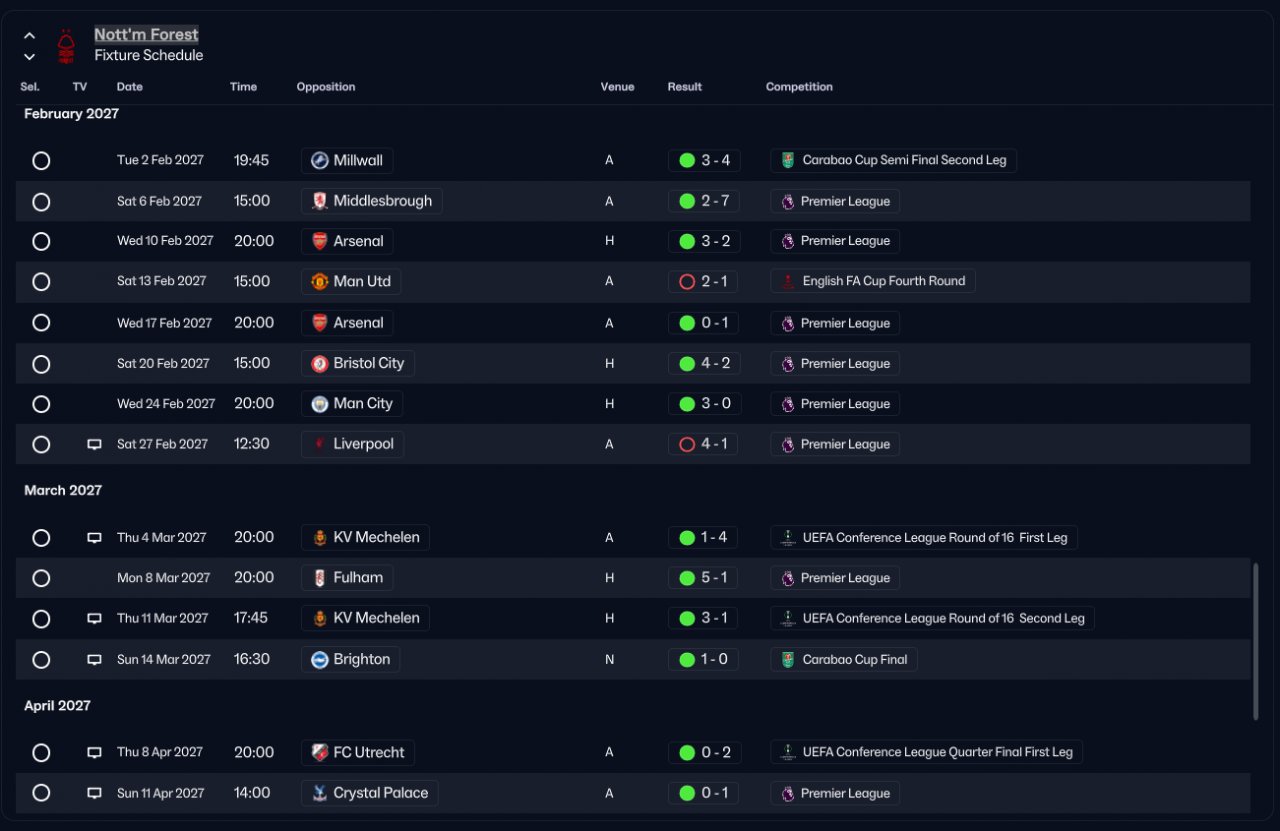Image resolution: width=1280 pixels, height=831 pixels.
Task: Click the TV icon on Carabao Cup Final row
Action: tap(94, 659)
